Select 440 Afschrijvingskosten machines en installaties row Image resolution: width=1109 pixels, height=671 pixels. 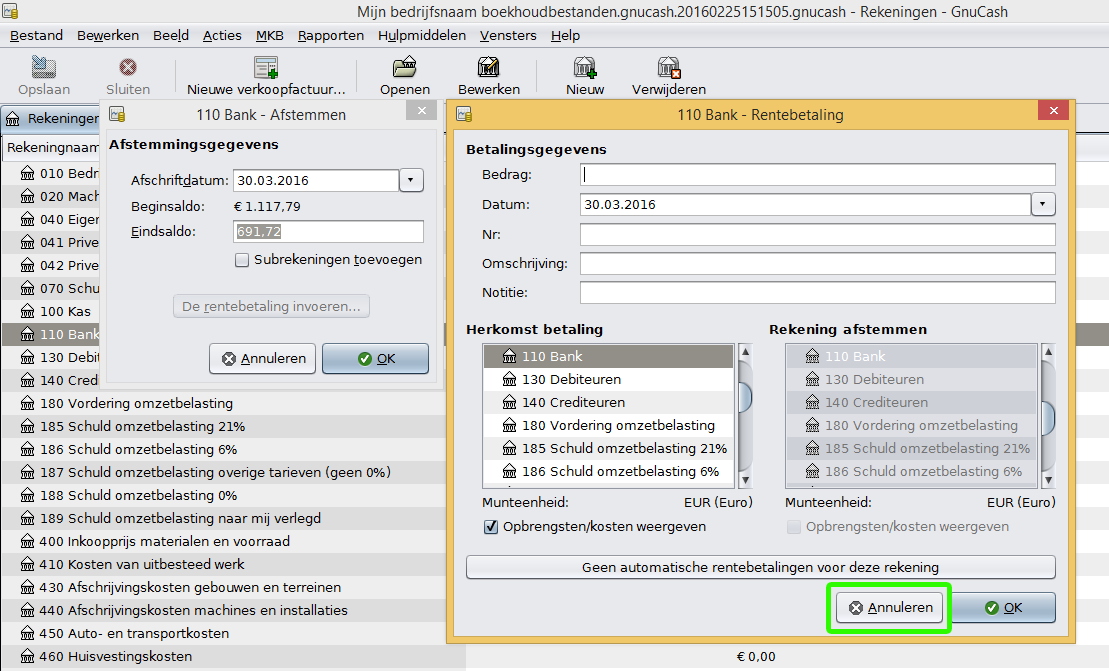[x=223, y=610]
